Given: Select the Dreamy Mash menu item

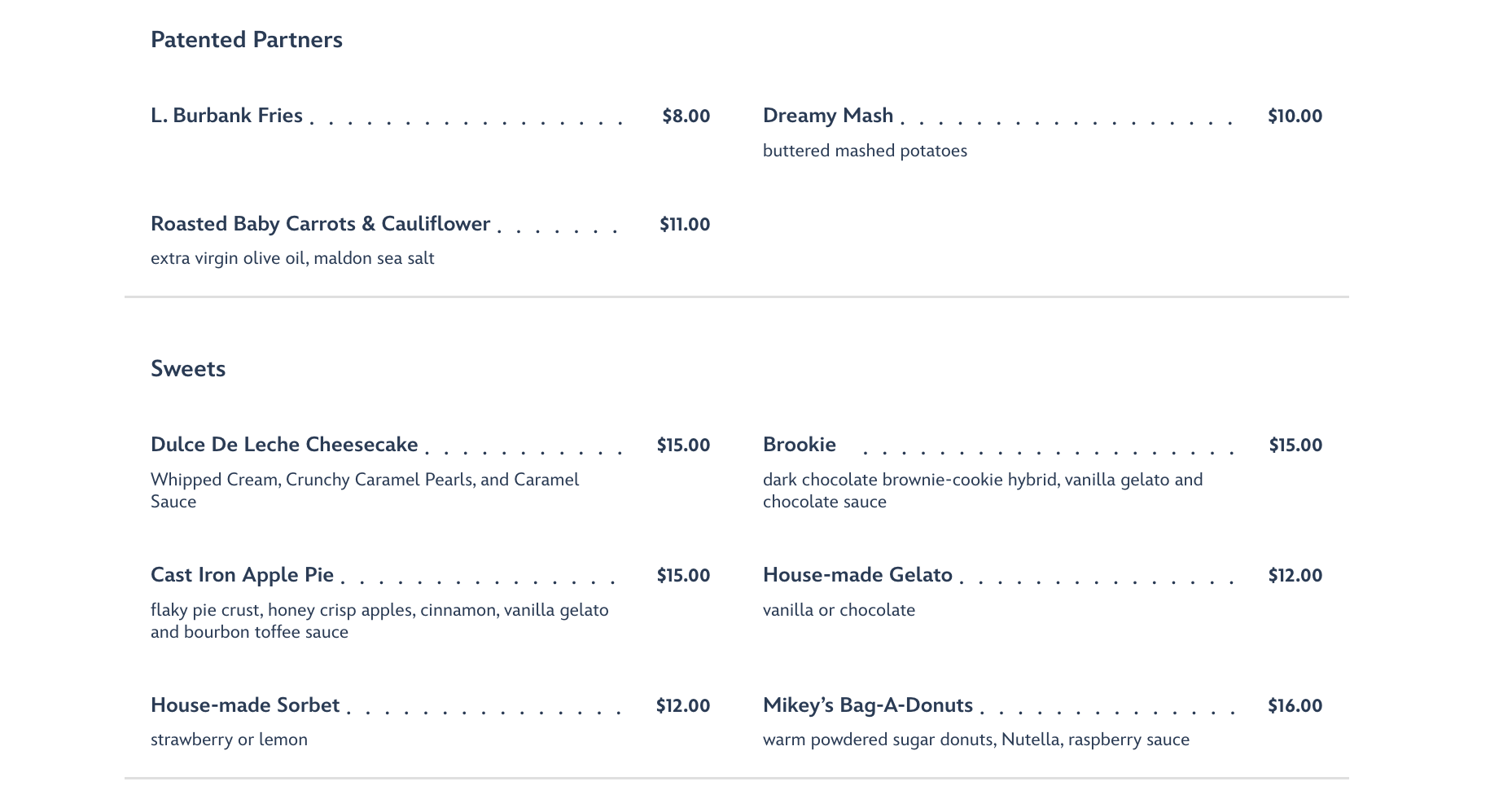Looking at the screenshot, I should [x=828, y=116].
